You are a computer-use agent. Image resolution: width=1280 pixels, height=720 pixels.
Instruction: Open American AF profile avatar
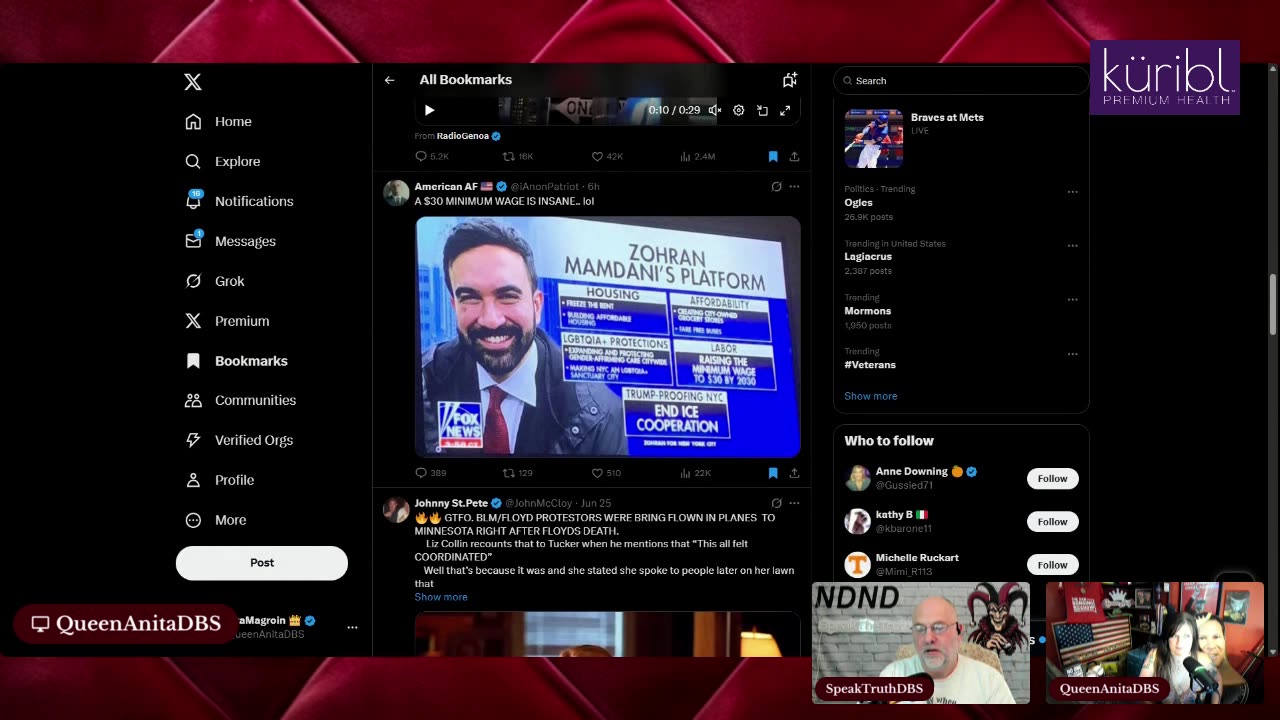tap(396, 193)
